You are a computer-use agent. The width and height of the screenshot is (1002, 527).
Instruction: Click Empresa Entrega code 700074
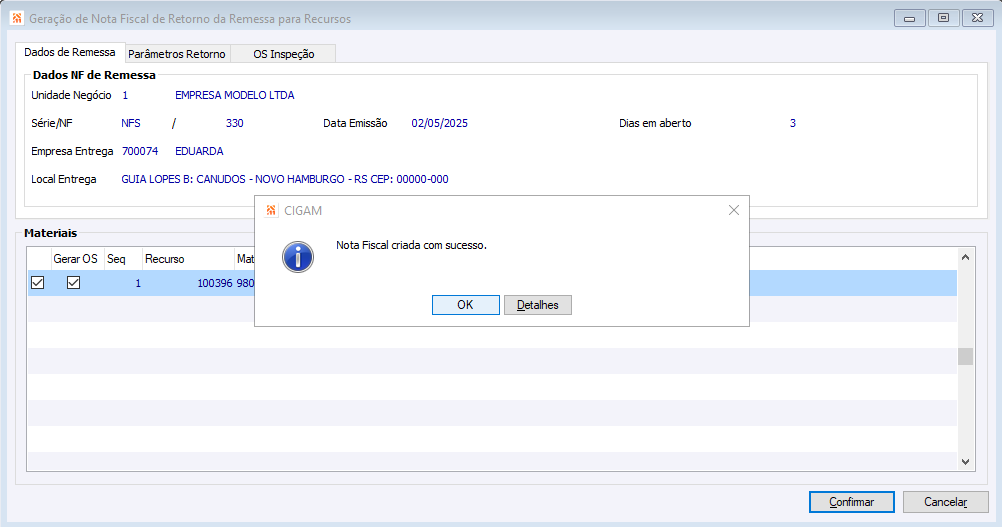pyautogui.click(x=140, y=151)
